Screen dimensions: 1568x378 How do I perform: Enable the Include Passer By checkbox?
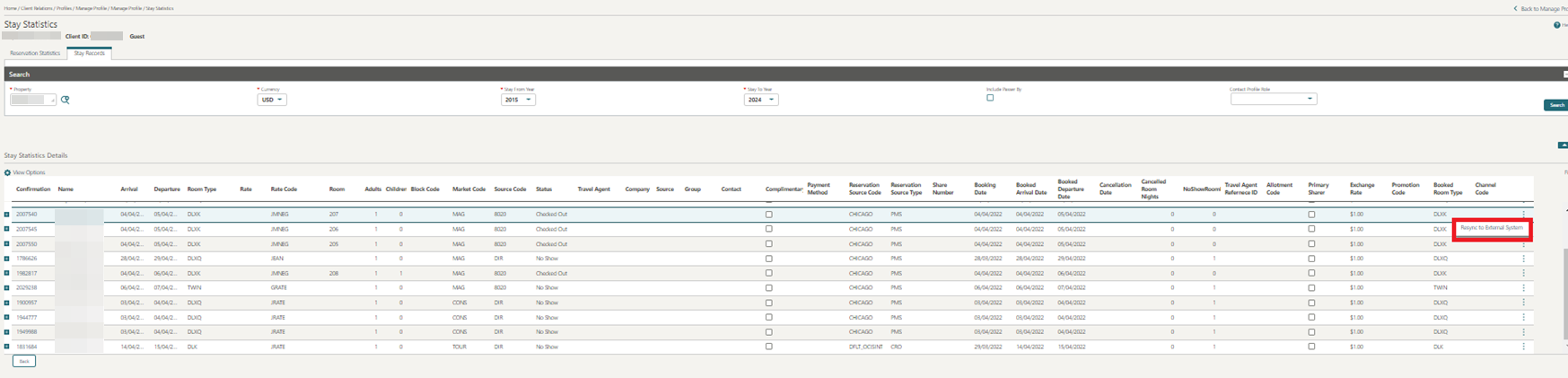(990, 98)
